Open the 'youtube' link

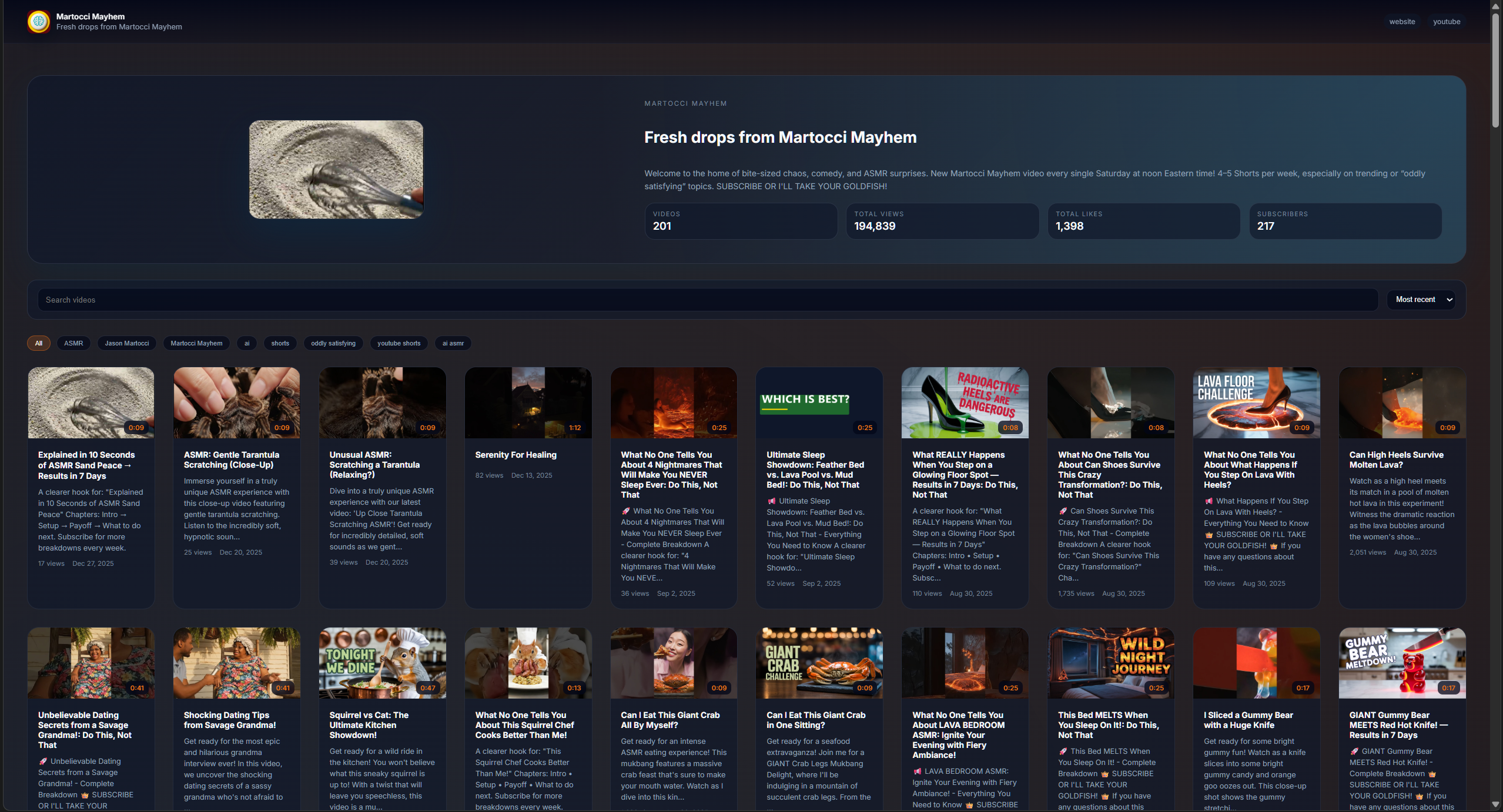tap(1447, 21)
